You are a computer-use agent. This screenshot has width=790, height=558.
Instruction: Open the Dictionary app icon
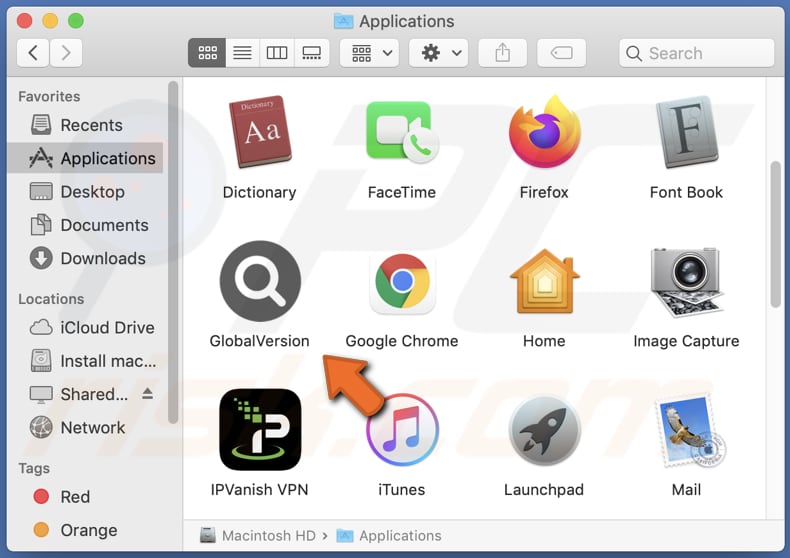click(x=260, y=131)
